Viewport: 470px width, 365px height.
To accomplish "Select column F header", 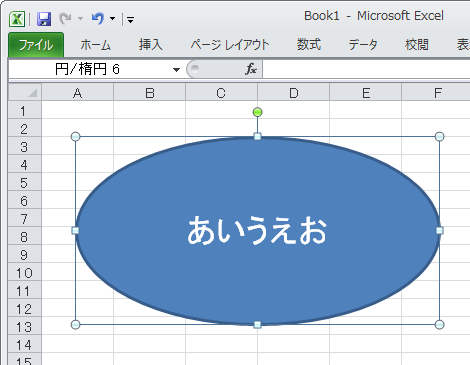I will tap(436, 92).
